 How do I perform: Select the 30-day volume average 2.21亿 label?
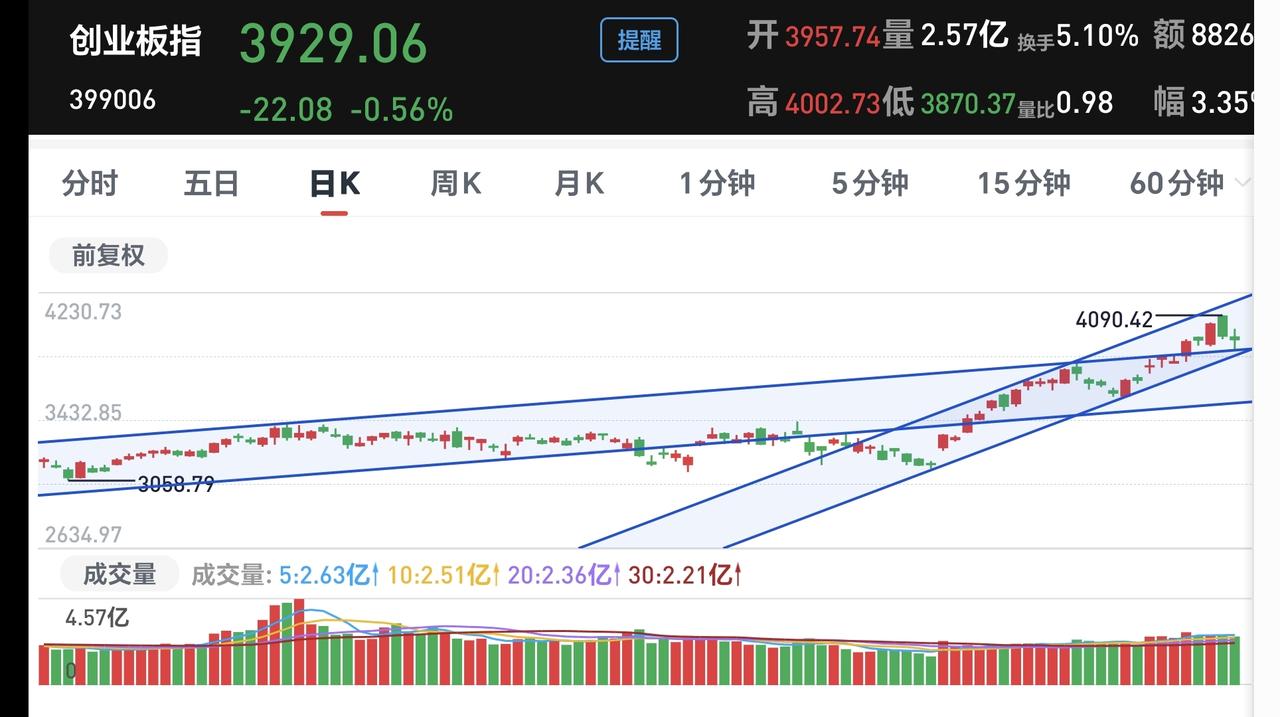(685, 575)
